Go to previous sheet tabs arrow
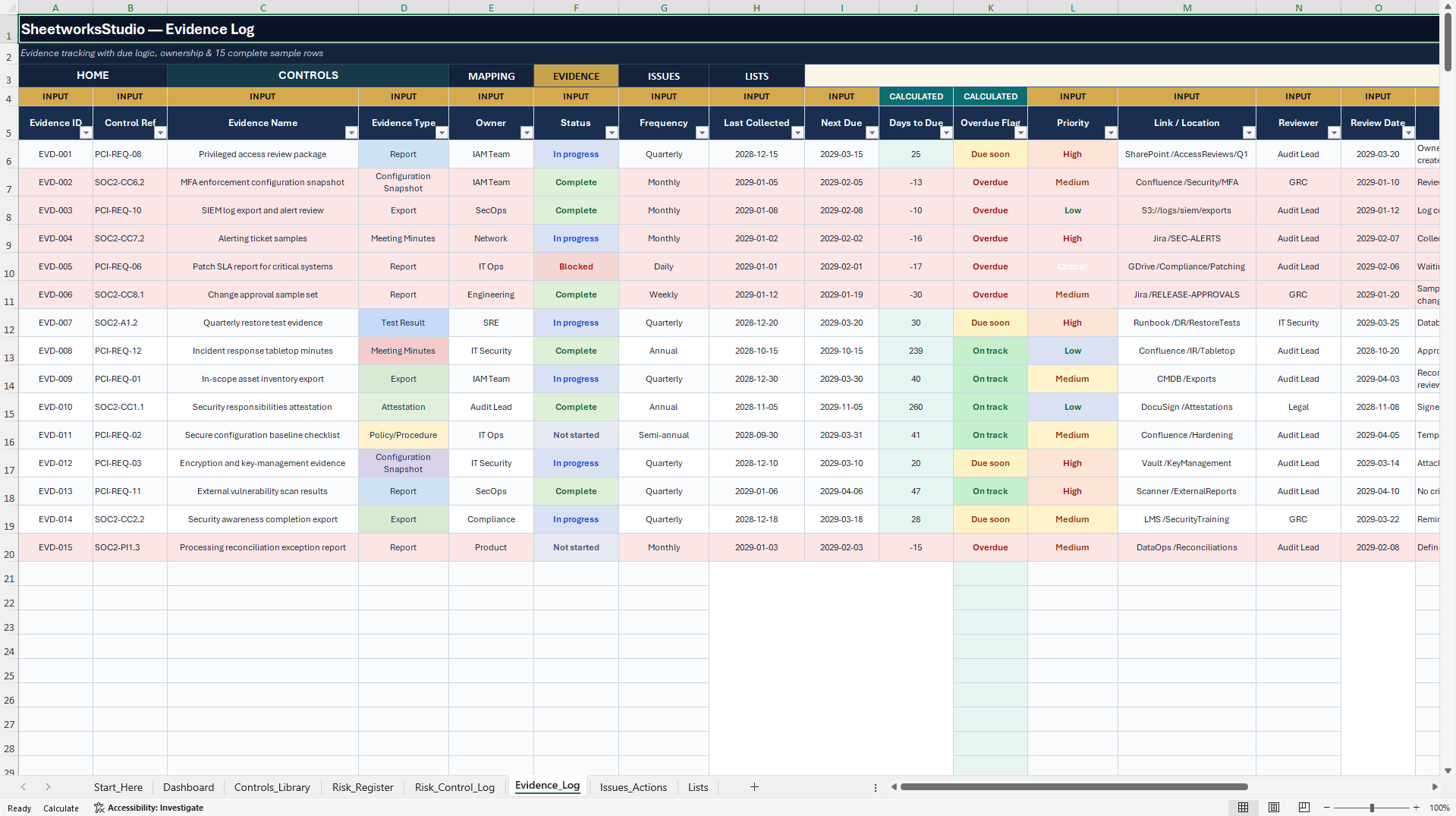 click(24, 787)
